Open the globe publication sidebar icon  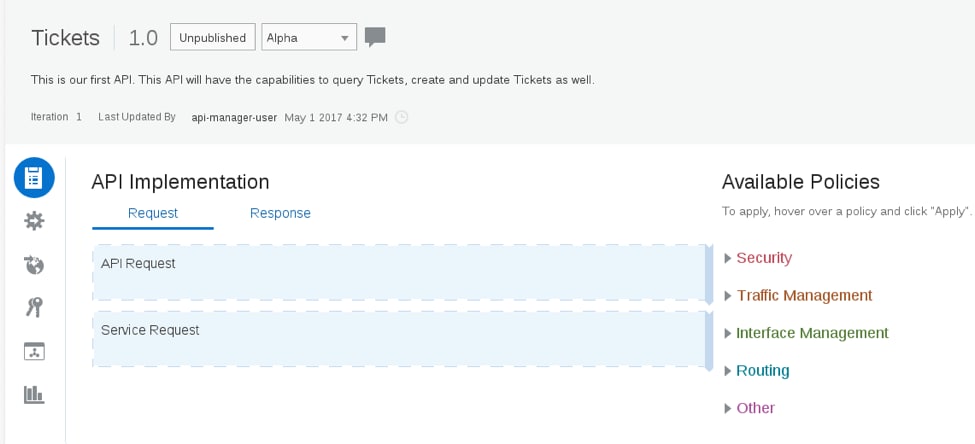click(34, 265)
